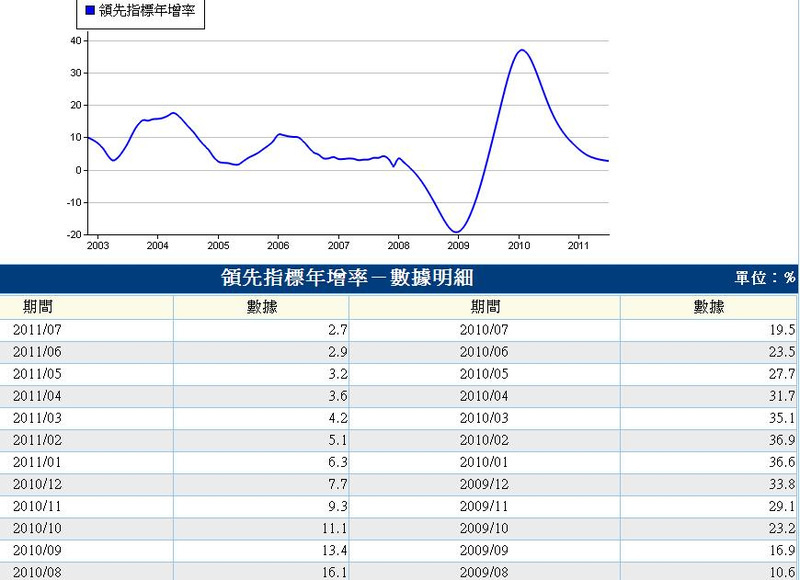The height and width of the screenshot is (580, 800).
Task: Click the value 10.6 in the 2009/08 row
Action: [x=782, y=572]
